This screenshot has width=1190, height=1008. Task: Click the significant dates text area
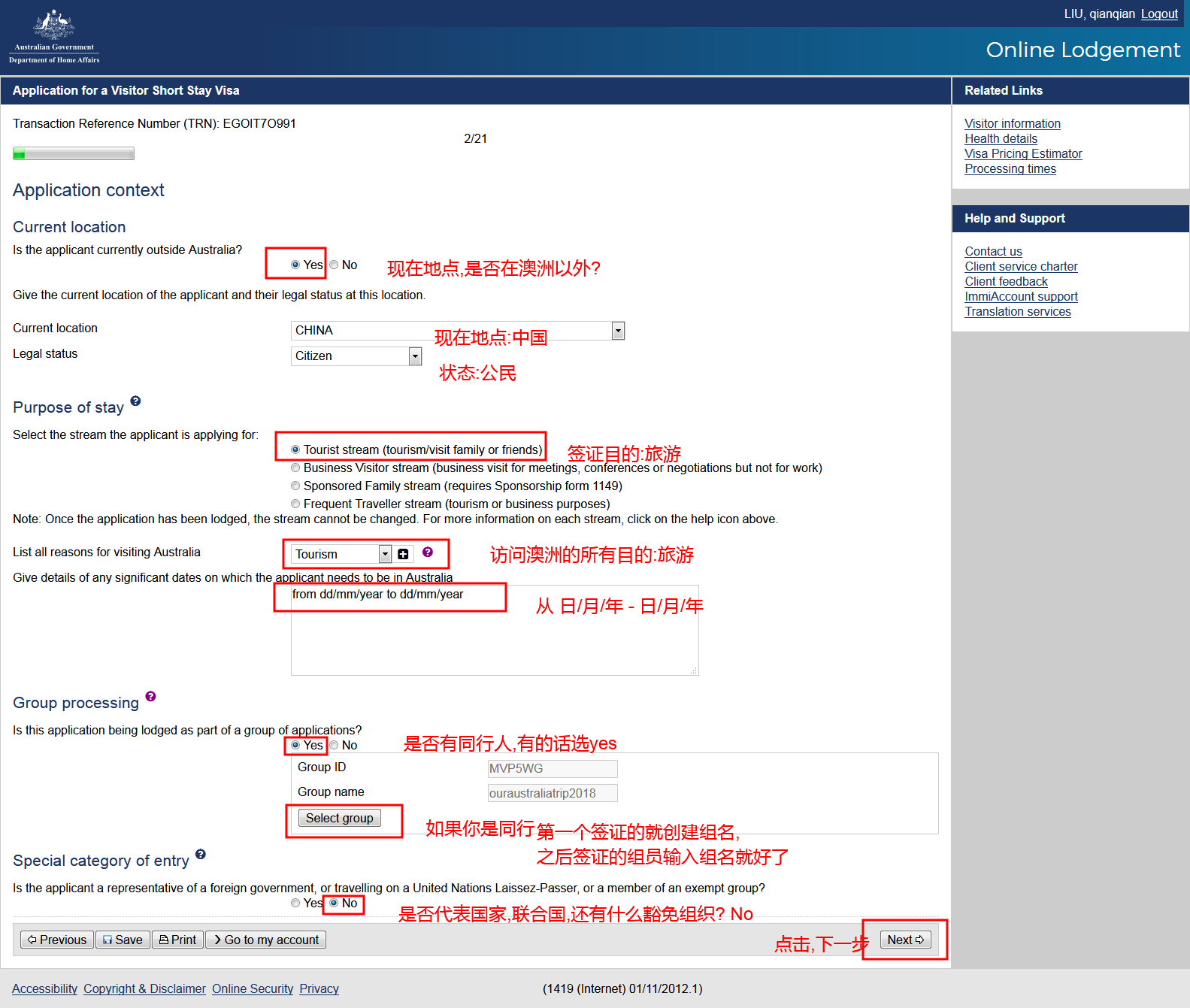(494, 639)
